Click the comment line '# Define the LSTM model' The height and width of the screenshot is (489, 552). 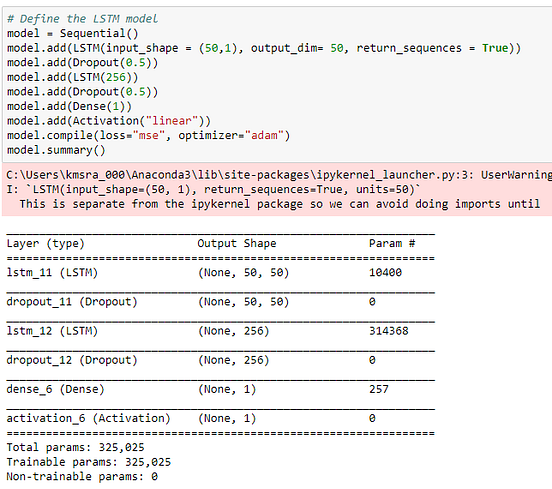coord(82,19)
